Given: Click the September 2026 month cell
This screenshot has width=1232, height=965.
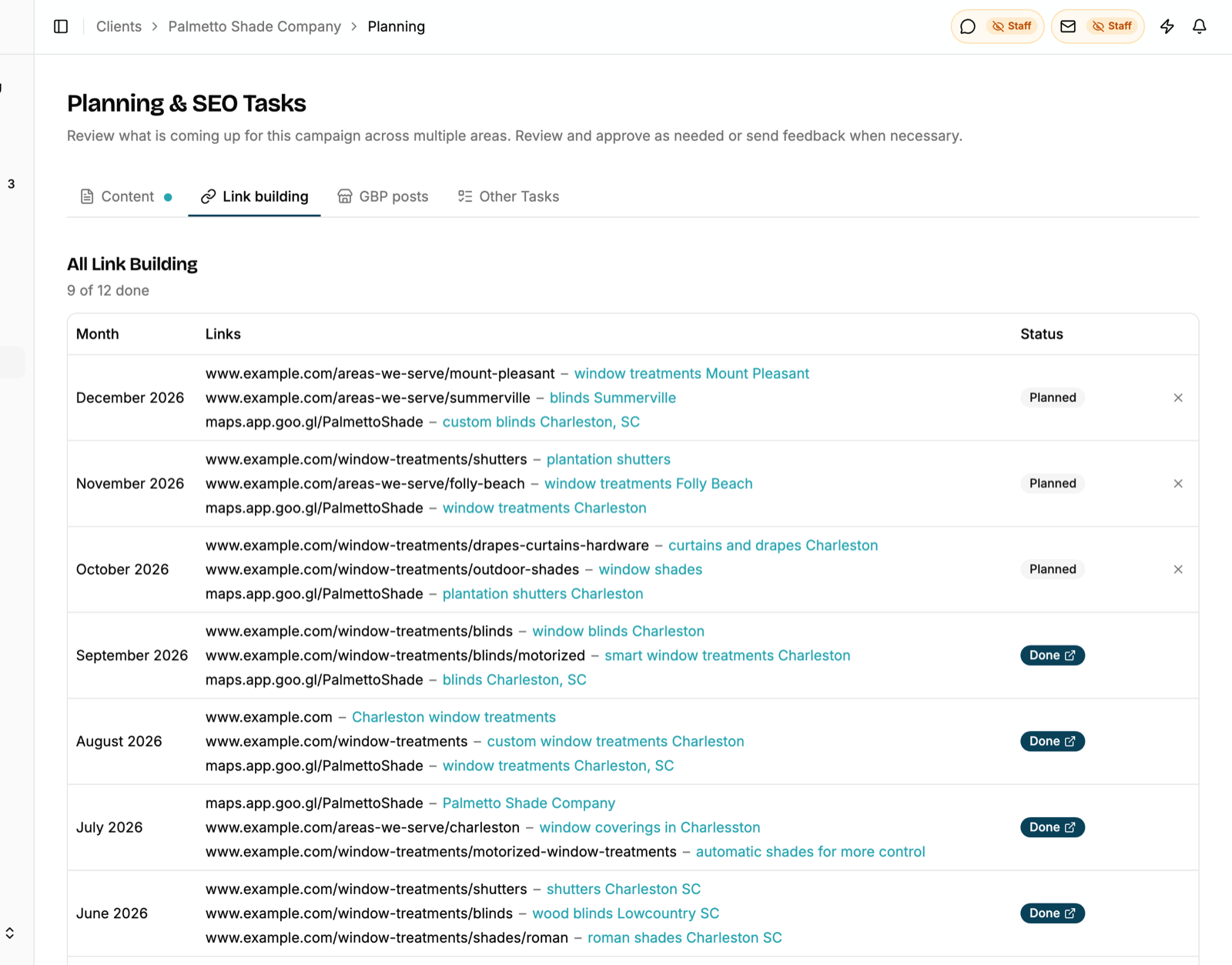Looking at the screenshot, I should coord(132,655).
